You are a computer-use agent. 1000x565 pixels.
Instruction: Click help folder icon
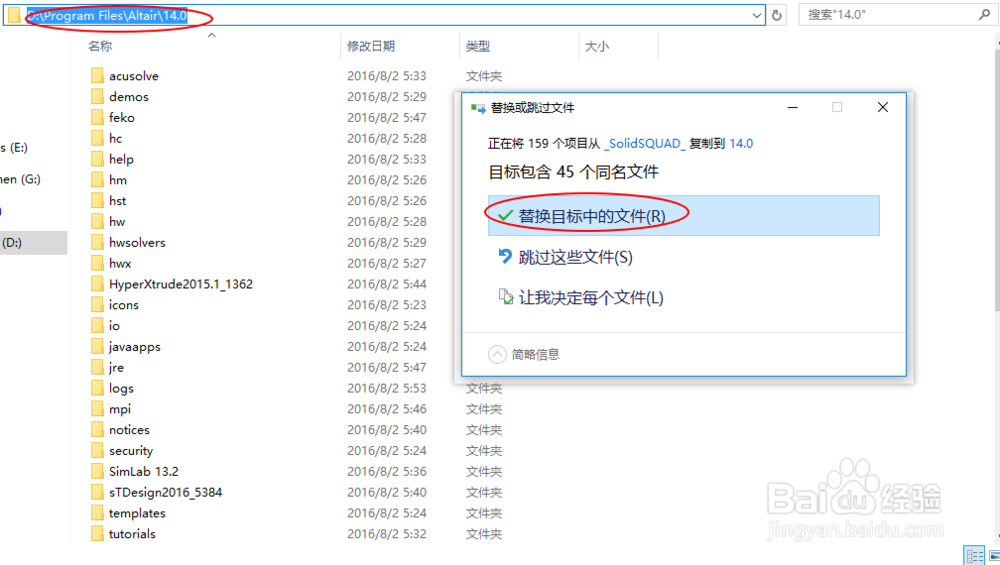click(x=97, y=159)
